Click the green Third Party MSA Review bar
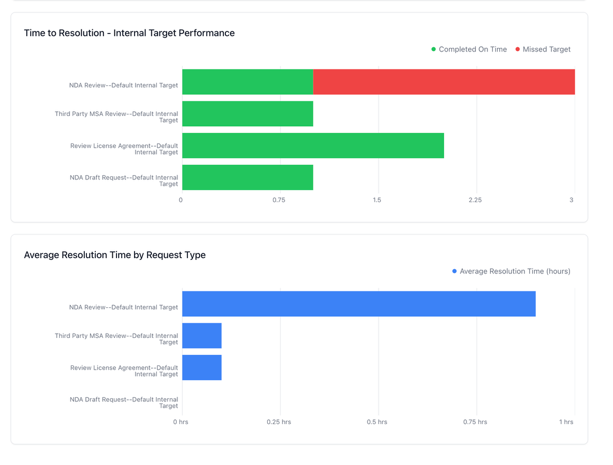 coord(247,114)
